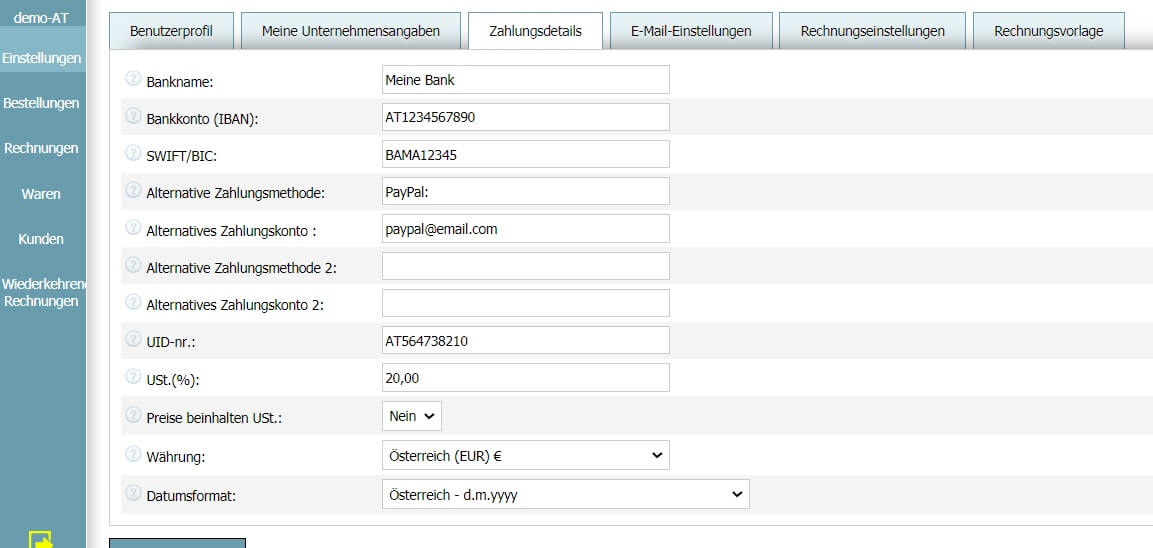This screenshot has width=1153, height=548.
Task: Show help for Alternative Zahlungsmethode 2
Action: (x=133, y=265)
